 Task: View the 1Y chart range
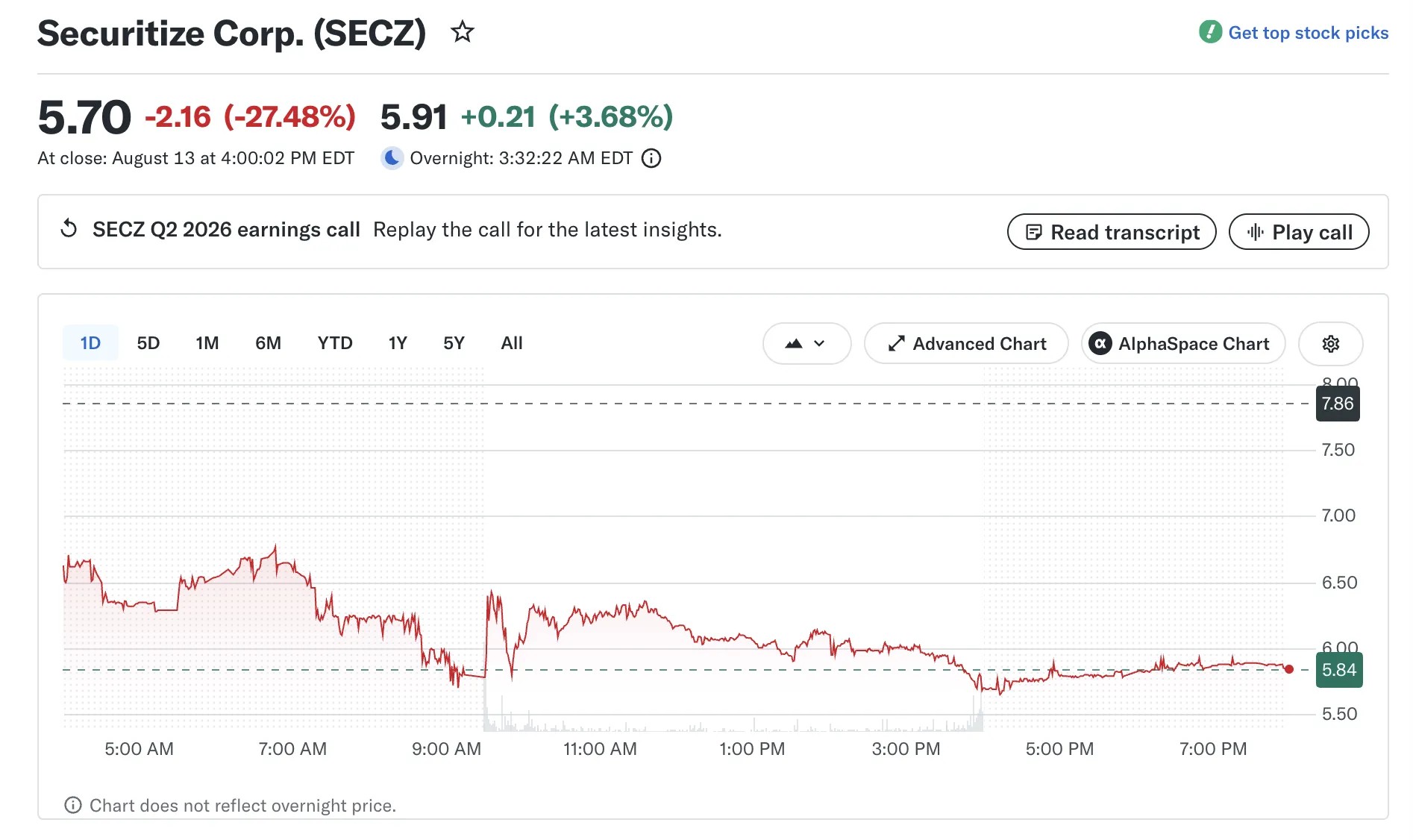[398, 343]
